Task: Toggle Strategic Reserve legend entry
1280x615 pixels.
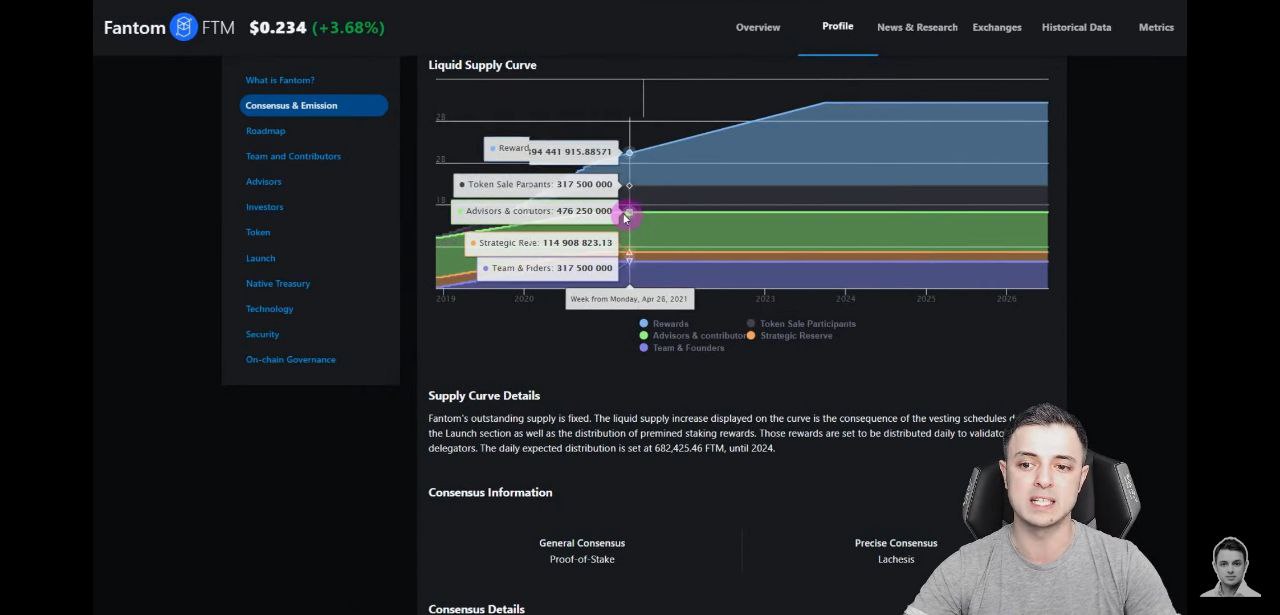Action: tap(789, 336)
